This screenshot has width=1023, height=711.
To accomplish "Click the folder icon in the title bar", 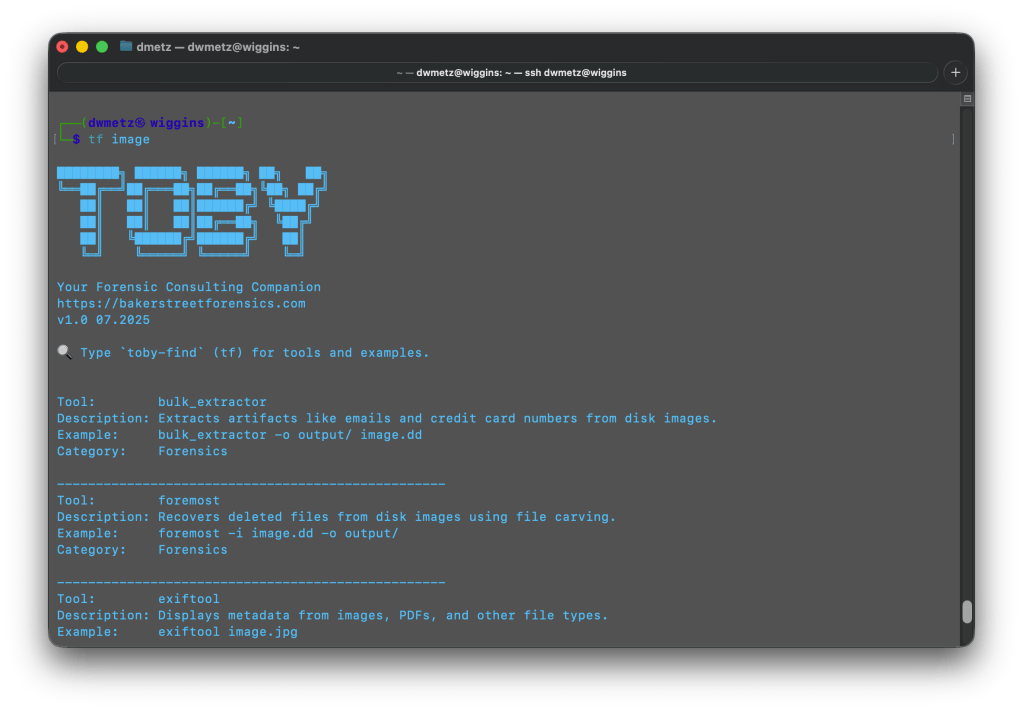I will (126, 46).
